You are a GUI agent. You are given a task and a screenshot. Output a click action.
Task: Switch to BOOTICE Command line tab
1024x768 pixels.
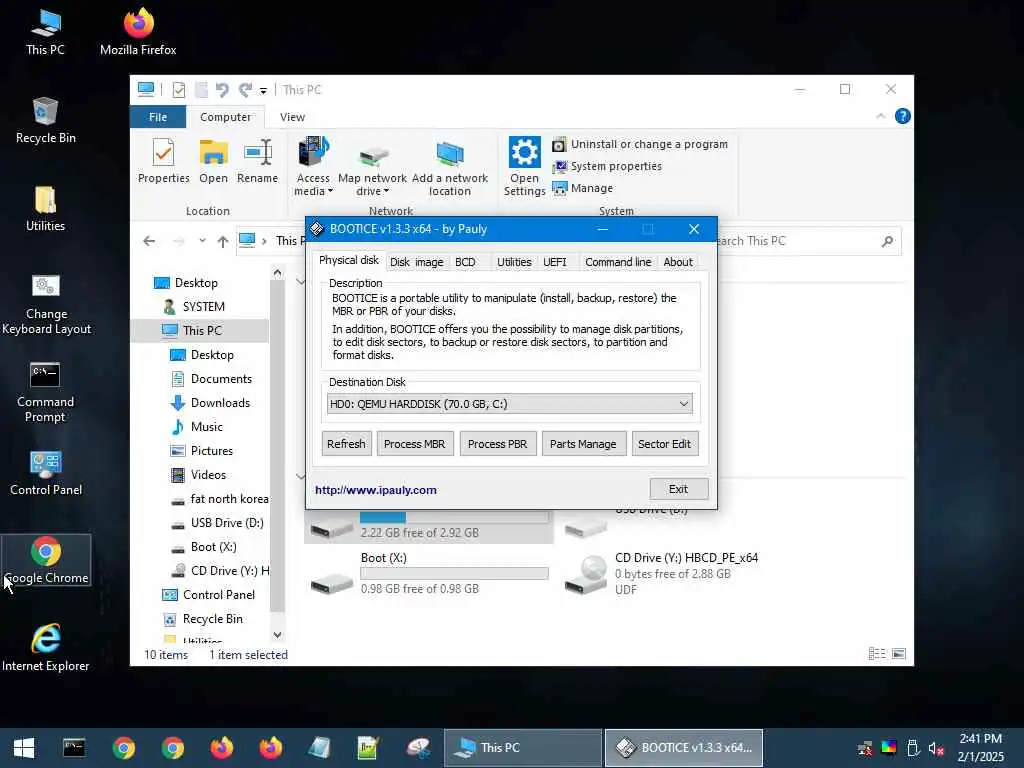point(618,262)
